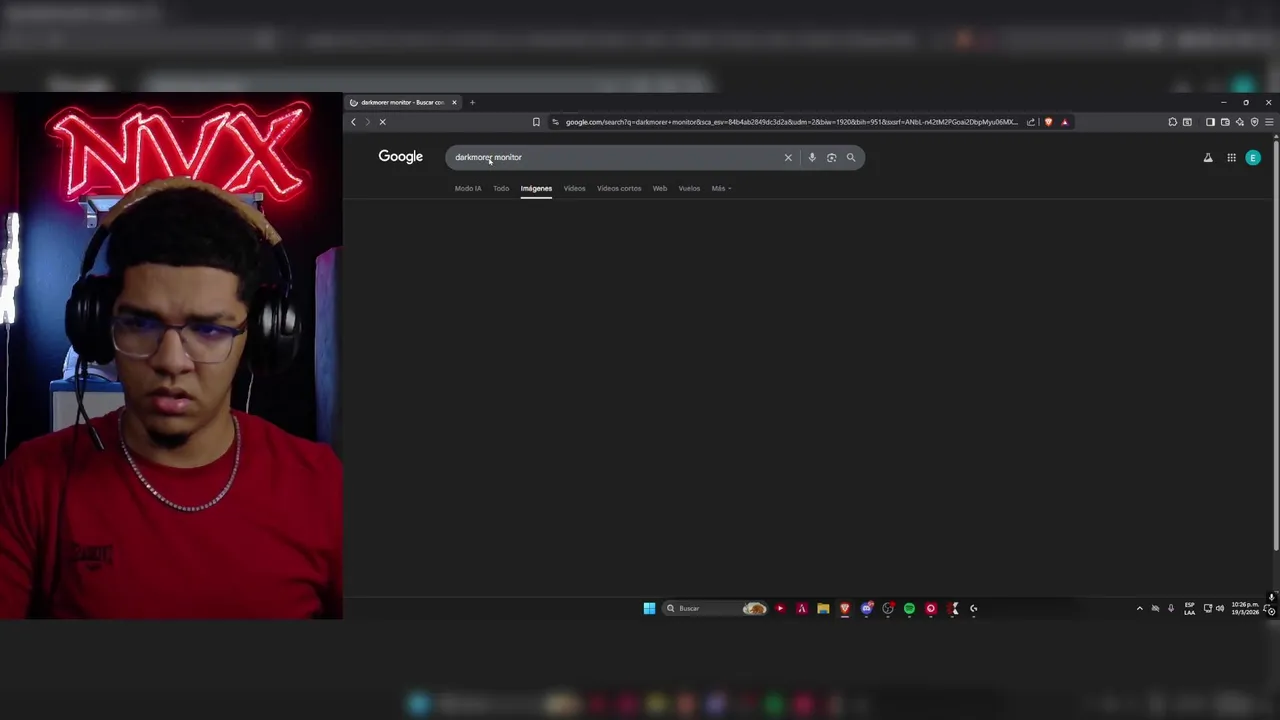1280x720 pixels.
Task: Open the Windows Start menu
Action: tap(649, 608)
